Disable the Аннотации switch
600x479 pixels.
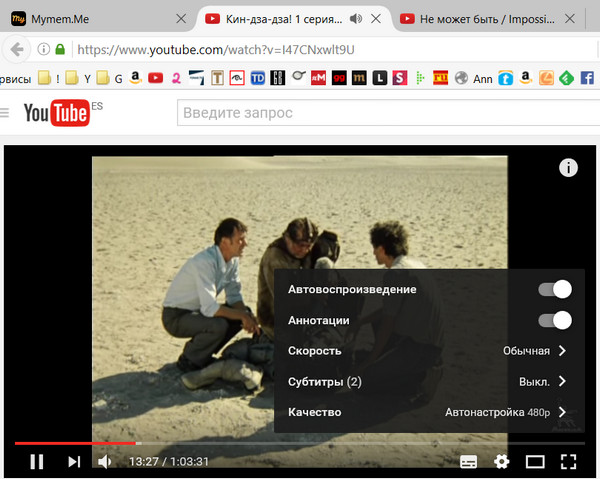pyautogui.click(x=554, y=320)
